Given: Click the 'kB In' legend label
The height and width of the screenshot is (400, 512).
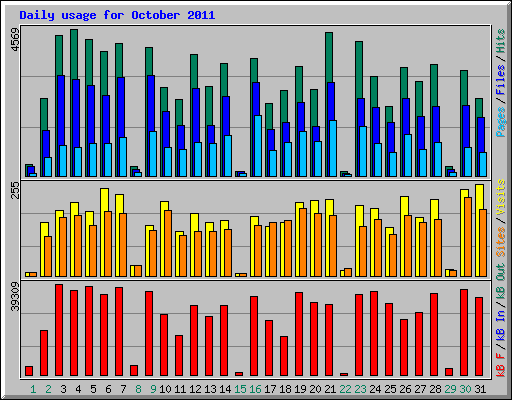Looking at the screenshot, I should point(501,325).
